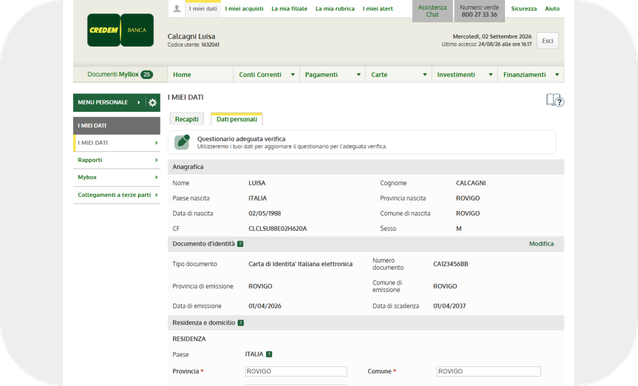Expand the MENU PERSONALE arrow

coord(139,102)
